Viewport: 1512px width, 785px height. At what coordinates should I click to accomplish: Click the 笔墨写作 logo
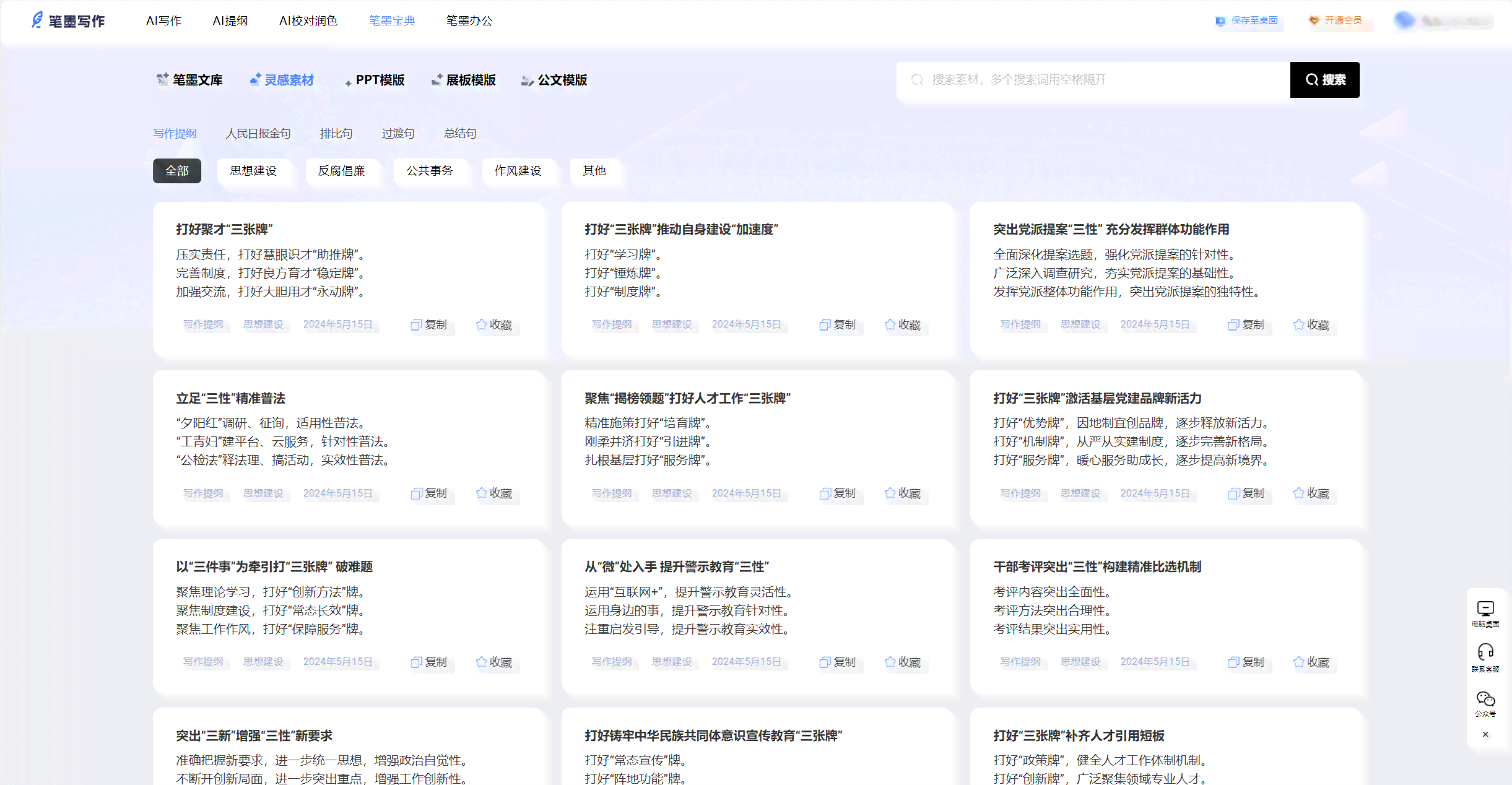click(x=68, y=20)
